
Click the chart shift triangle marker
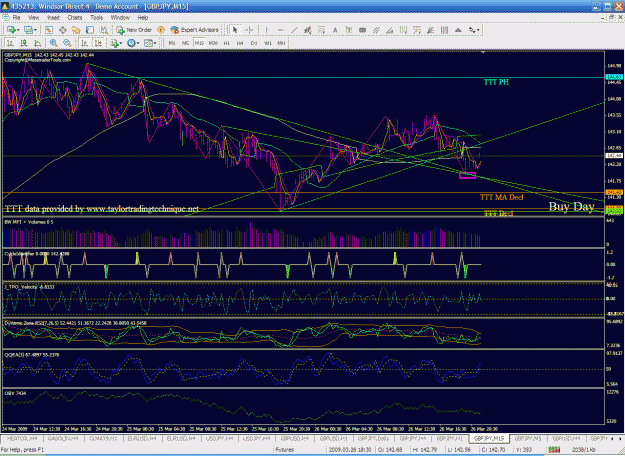coord(483,52)
